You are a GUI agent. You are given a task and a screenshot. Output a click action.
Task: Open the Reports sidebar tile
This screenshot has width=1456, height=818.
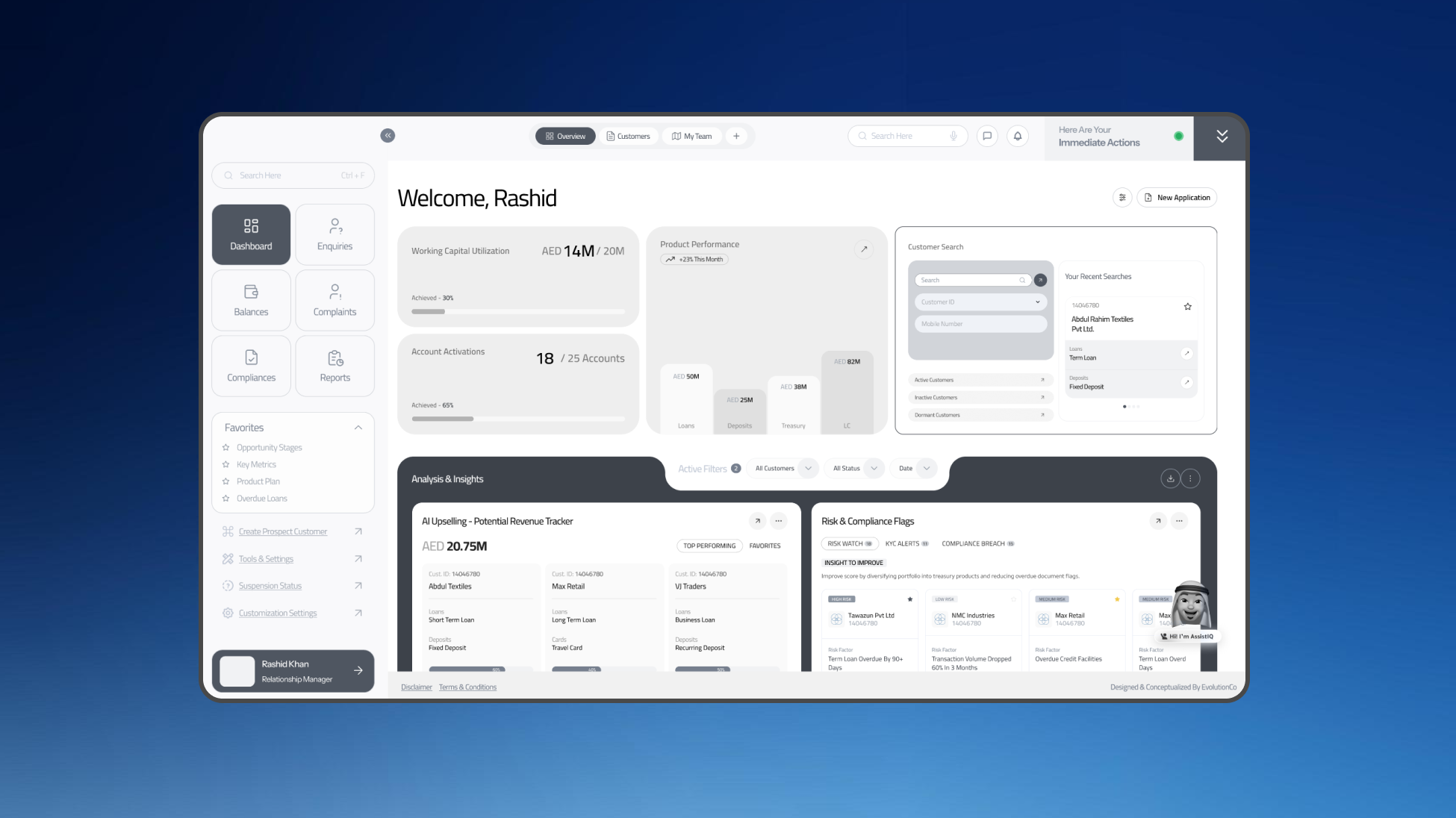click(x=335, y=366)
